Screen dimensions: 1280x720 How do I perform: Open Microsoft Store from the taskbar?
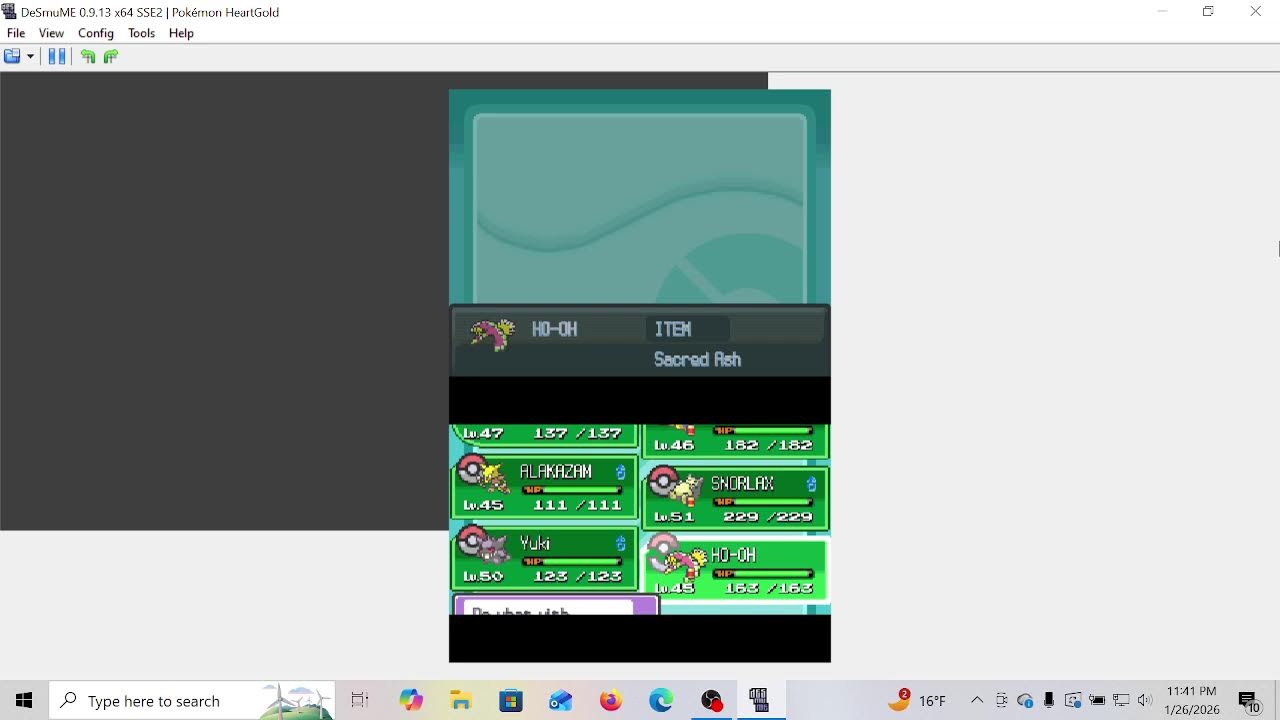511,701
